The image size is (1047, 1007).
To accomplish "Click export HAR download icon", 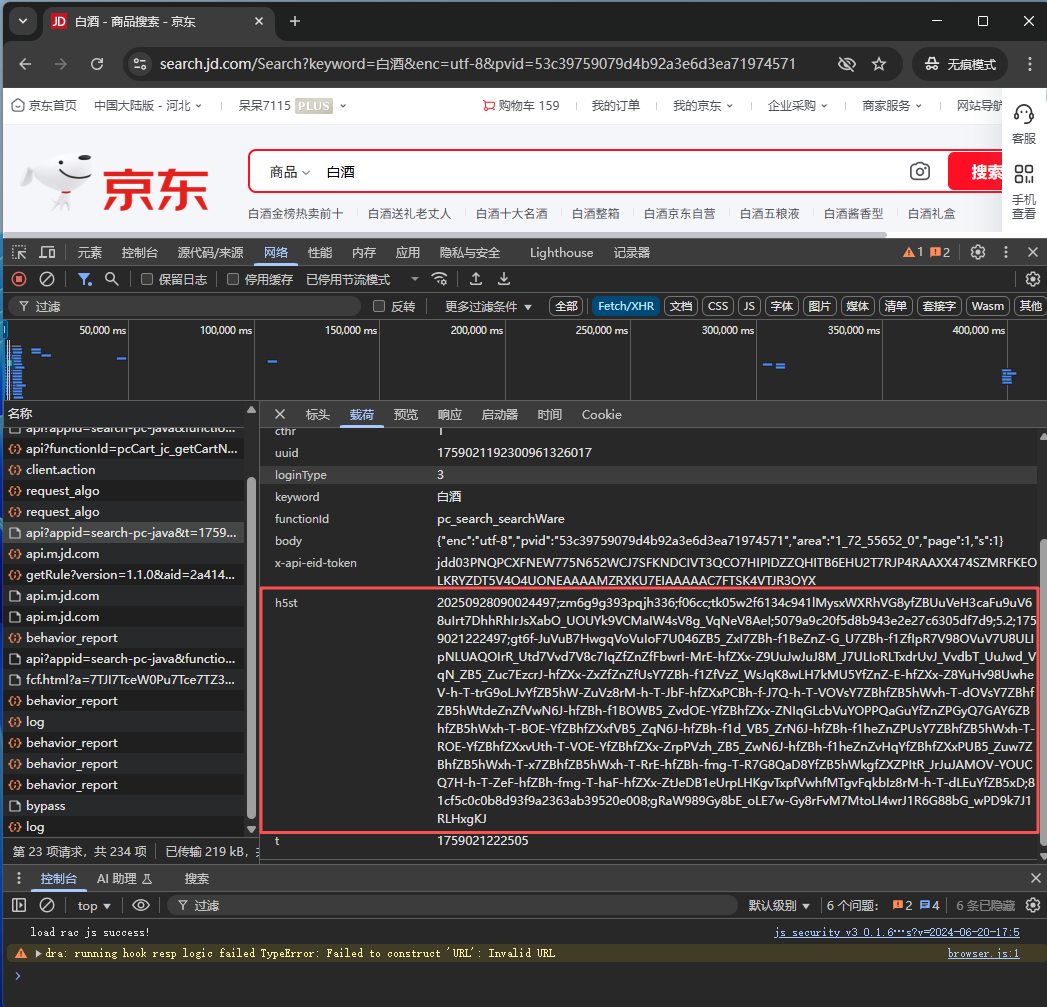I will point(503,279).
